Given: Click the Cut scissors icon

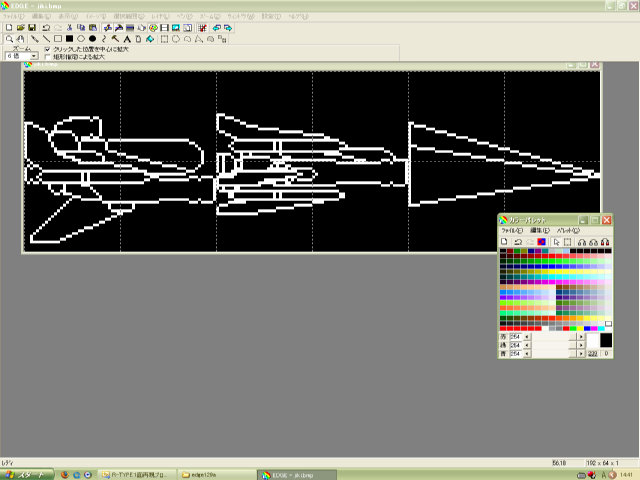Looking at the screenshot, I should click(x=69, y=28).
